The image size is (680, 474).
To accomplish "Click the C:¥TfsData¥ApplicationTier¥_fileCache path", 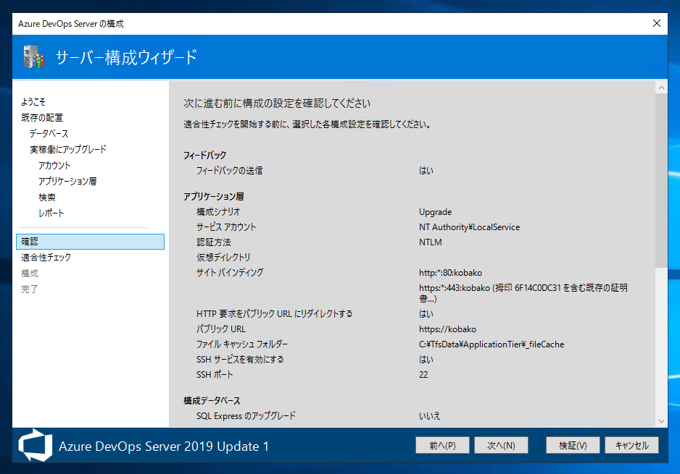I will point(491,344).
